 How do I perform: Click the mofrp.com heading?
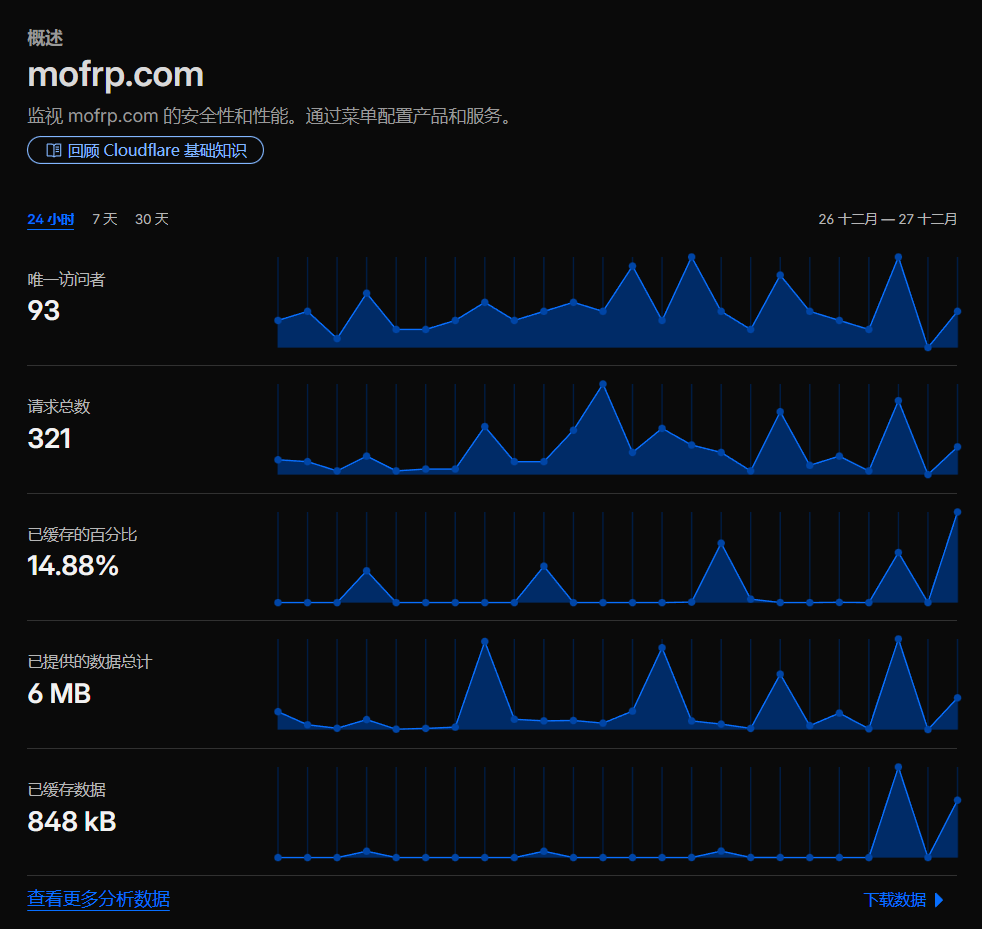click(x=115, y=74)
